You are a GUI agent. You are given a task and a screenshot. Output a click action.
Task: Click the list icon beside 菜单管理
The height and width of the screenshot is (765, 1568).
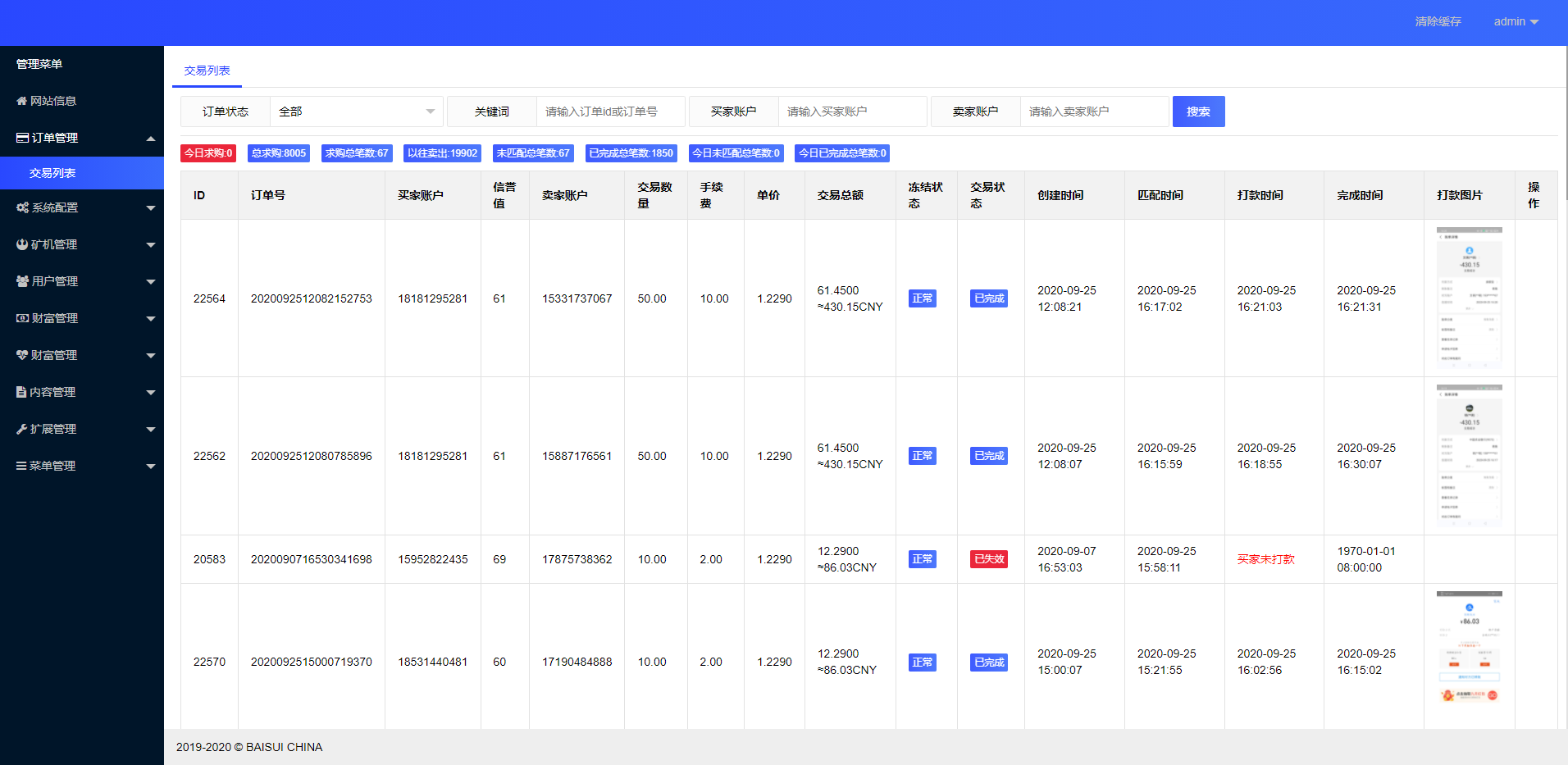point(21,466)
